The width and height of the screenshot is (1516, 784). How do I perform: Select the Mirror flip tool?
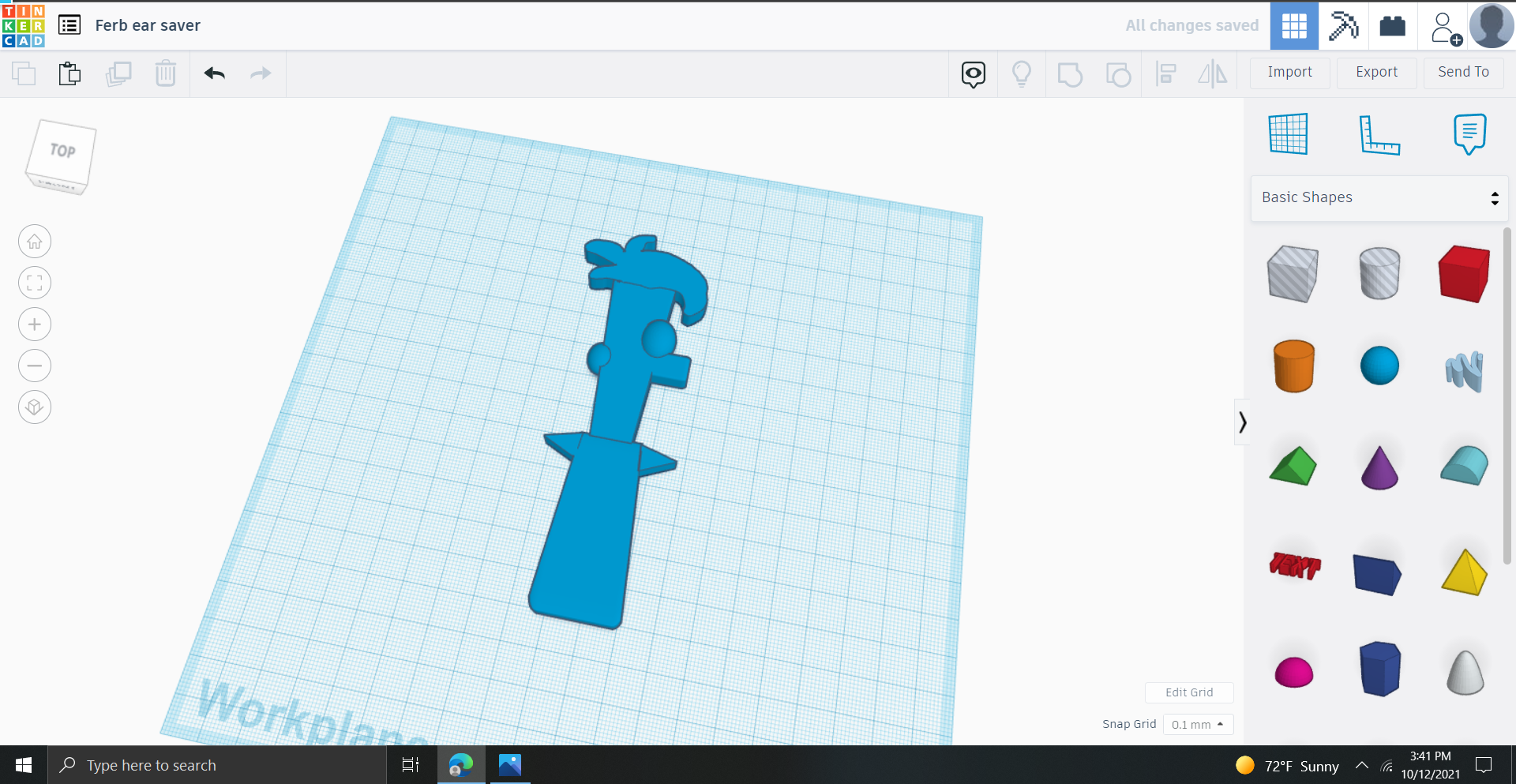pos(1213,73)
